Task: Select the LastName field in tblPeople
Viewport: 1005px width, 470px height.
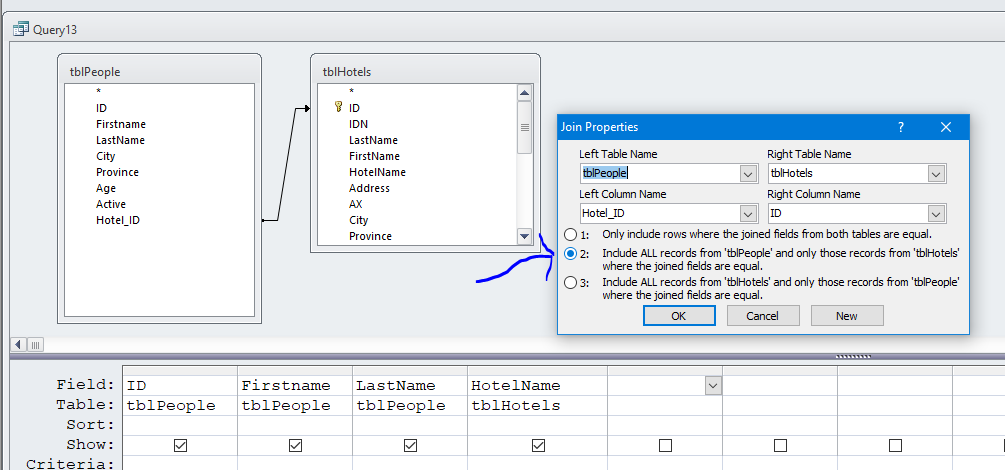Action: (120, 140)
